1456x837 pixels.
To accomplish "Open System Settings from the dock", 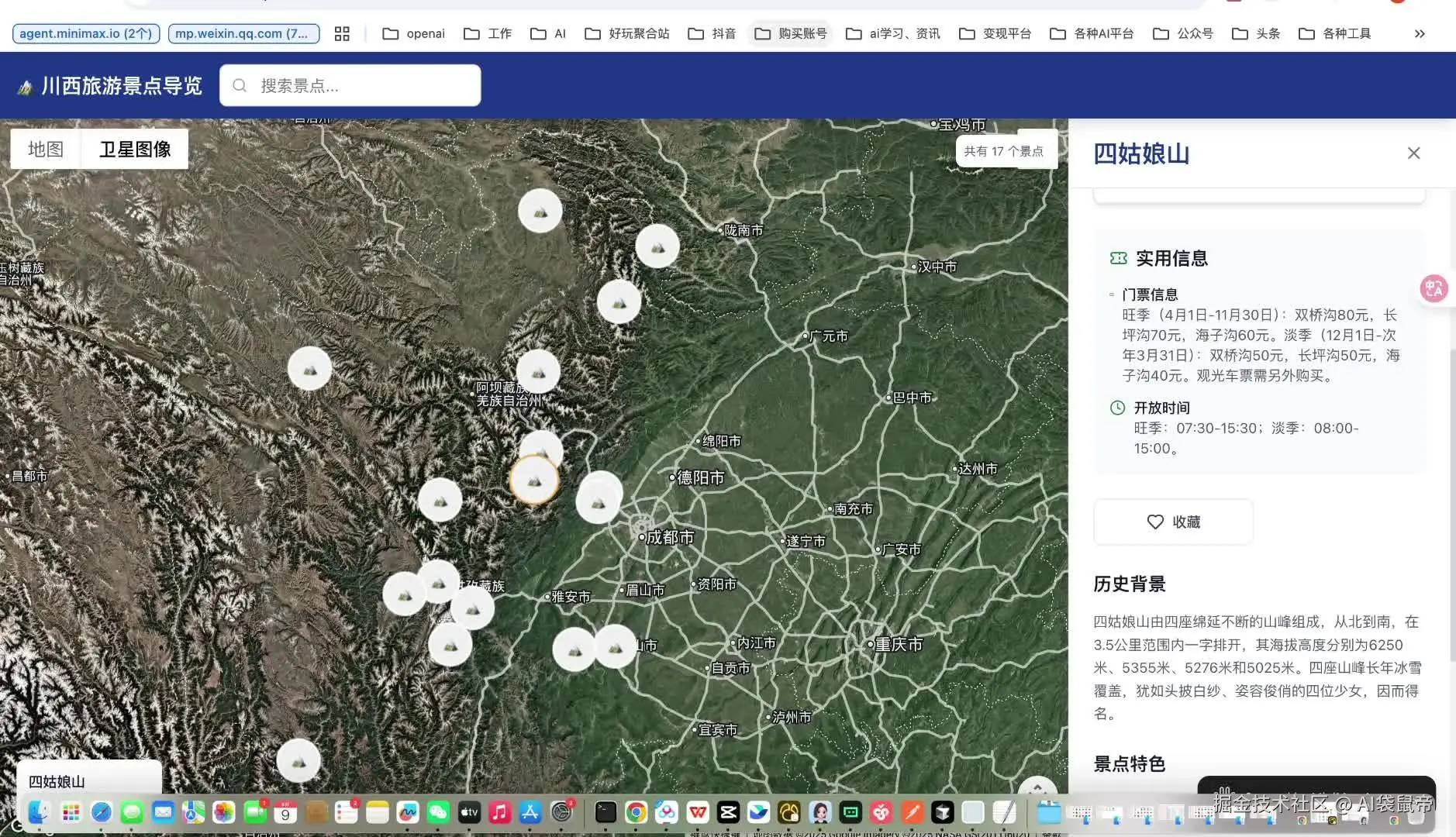I will (x=561, y=811).
